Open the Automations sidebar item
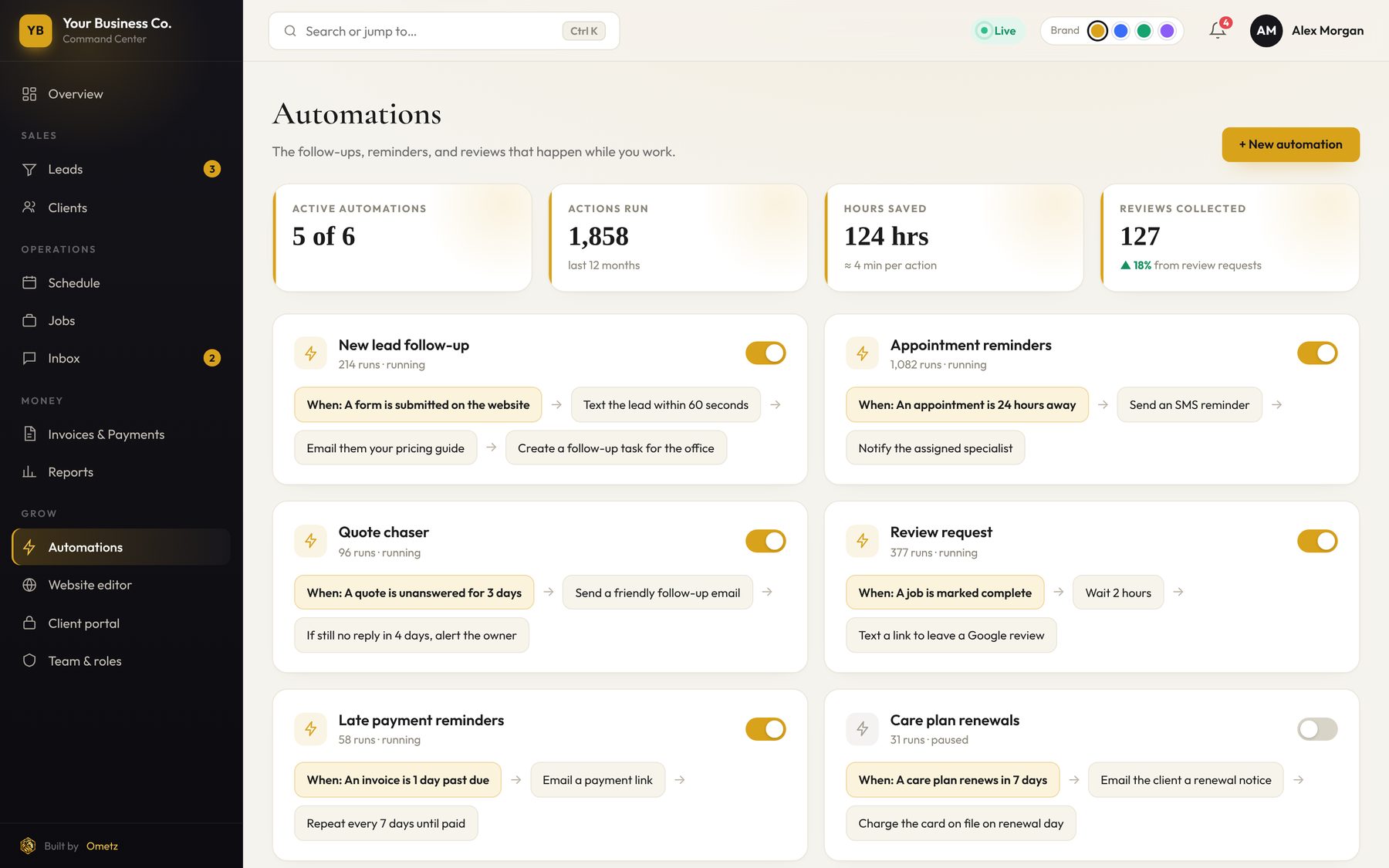 pyautogui.click(x=121, y=547)
